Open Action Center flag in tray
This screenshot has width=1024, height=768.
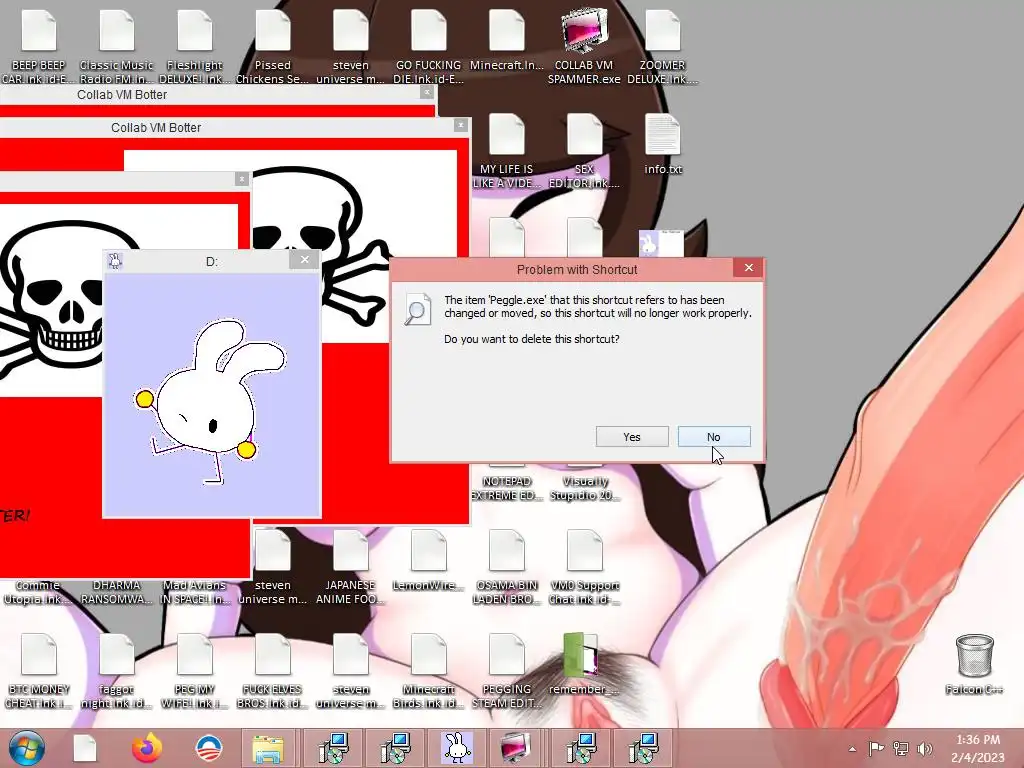pos(876,749)
